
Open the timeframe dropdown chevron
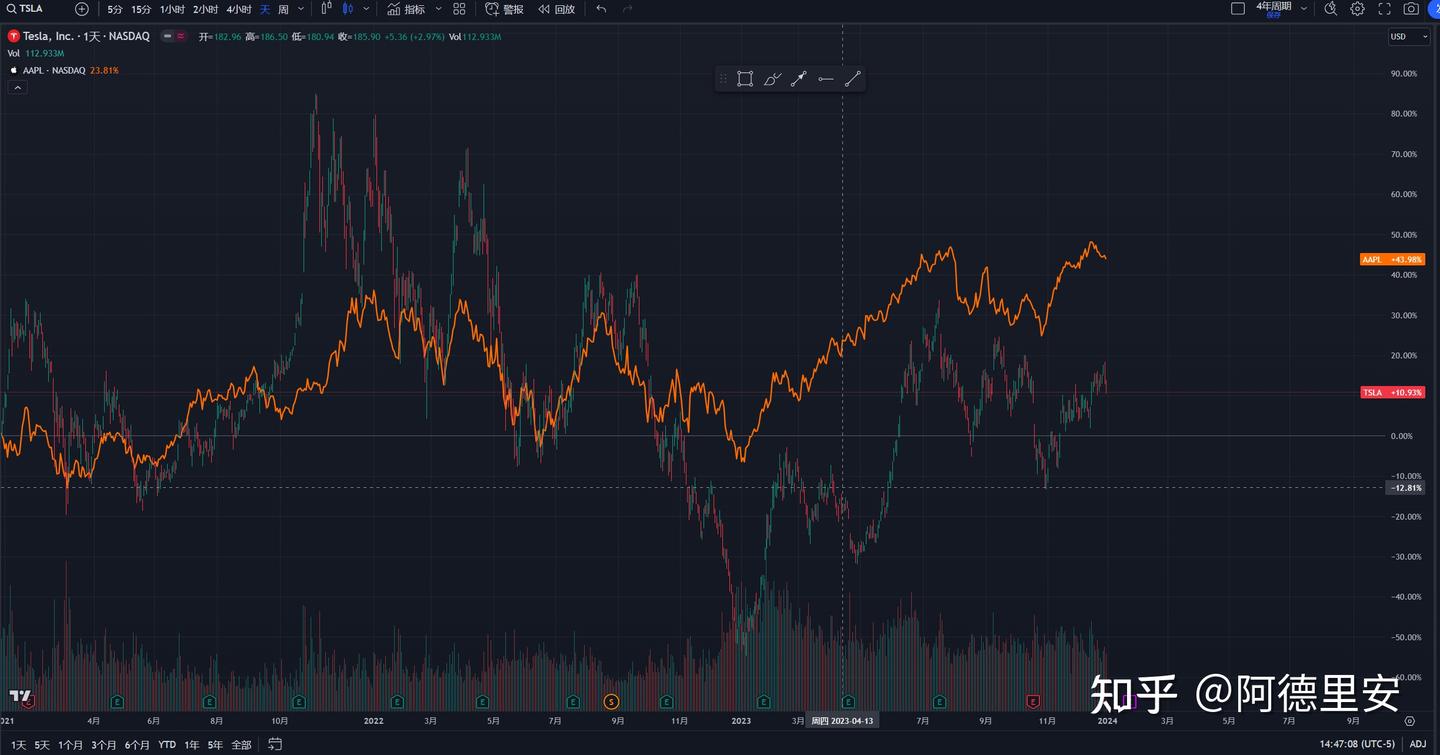[x=301, y=9]
